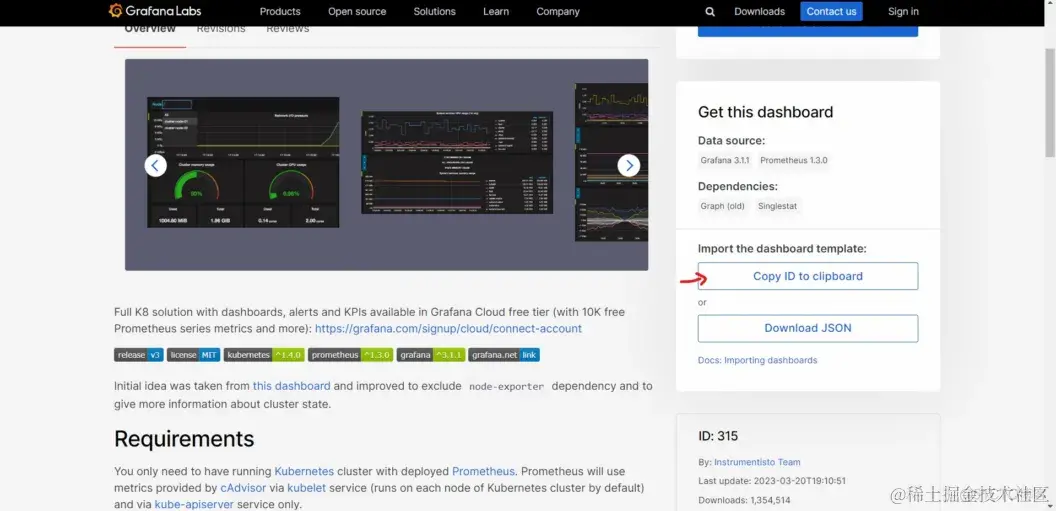Click the Sign in link

903,11
